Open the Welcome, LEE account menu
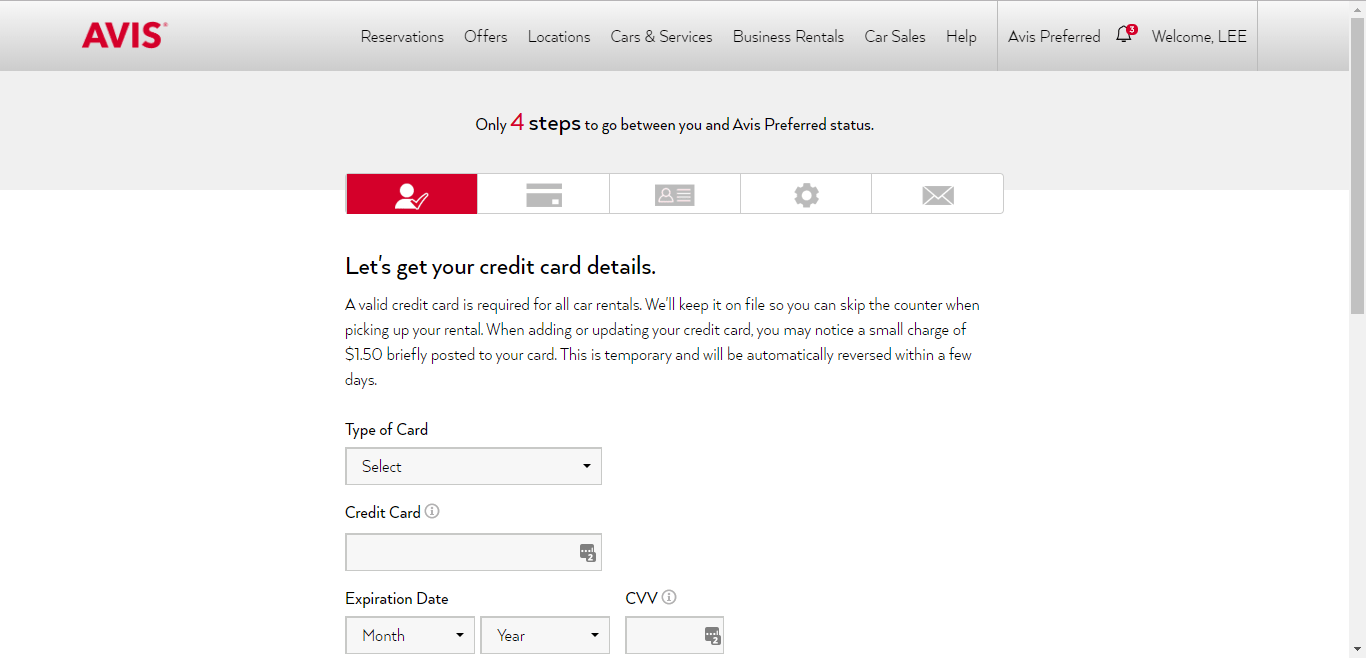1366x658 pixels. pyautogui.click(x=1199, y=36)
